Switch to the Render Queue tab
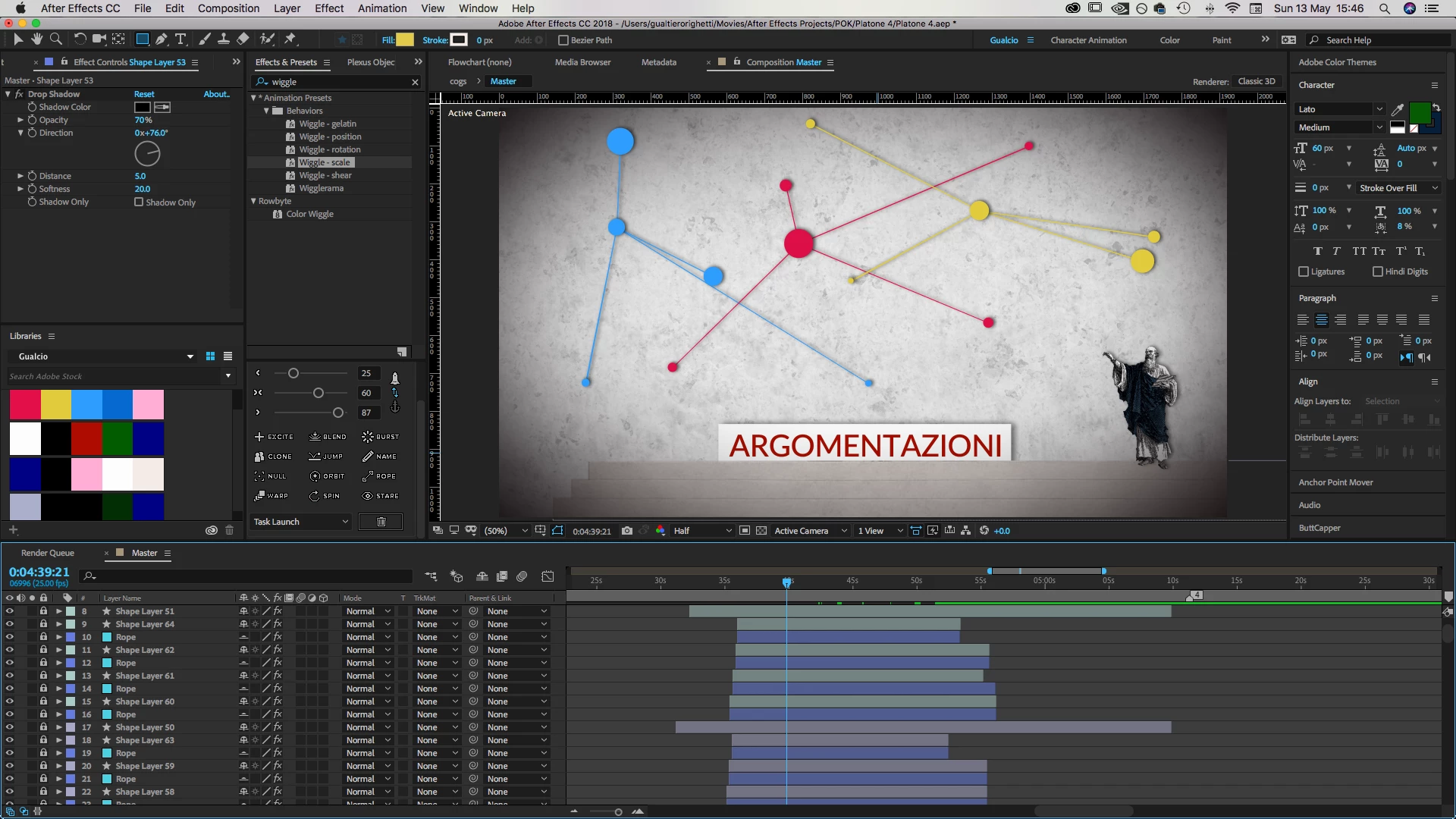 click(x=48, y=553)
